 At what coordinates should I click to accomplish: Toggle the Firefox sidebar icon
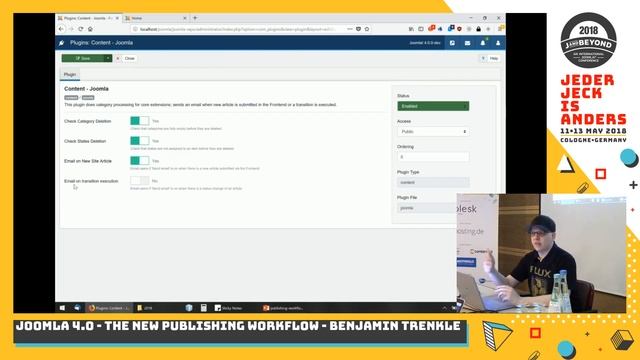pos(421,29)
